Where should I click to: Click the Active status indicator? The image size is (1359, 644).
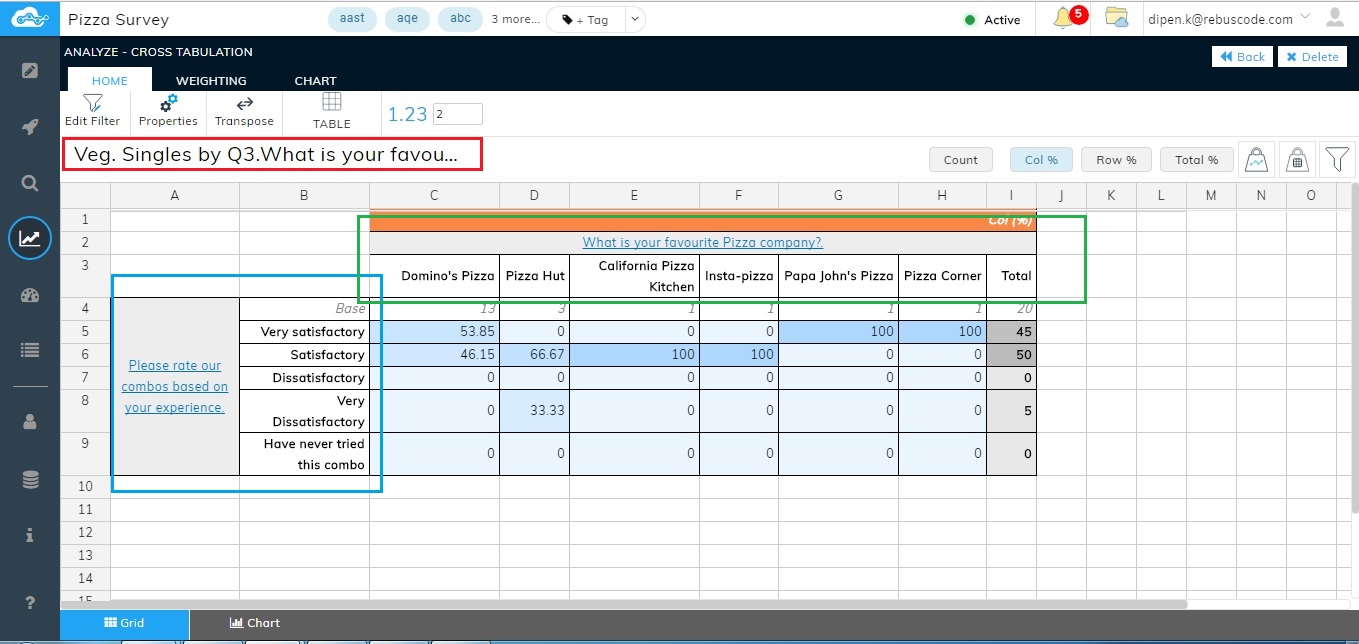pyautogui.click(x=993, y=20)
